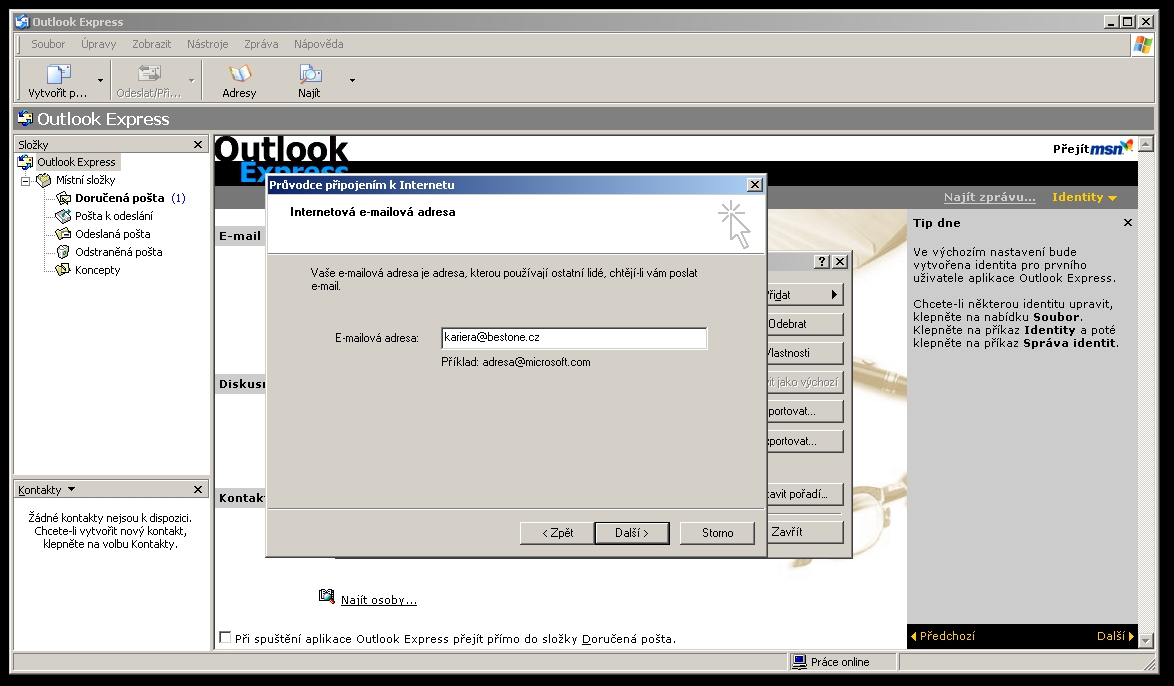Enable go directly to Doručená pošta checkbox
This screenshot has height=686, width=1174.
(225, 637)
